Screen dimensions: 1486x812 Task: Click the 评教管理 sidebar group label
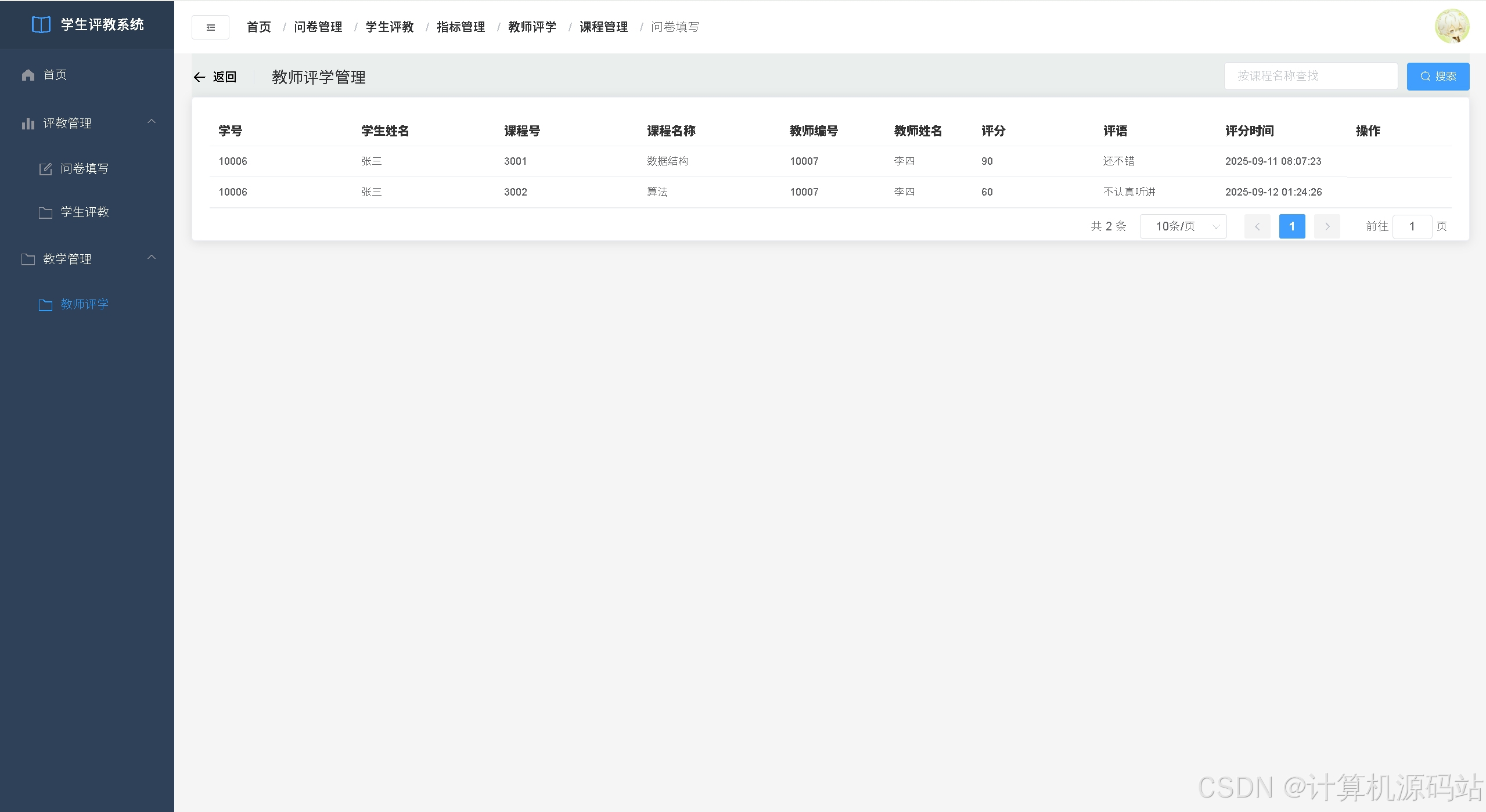coord(67,124)
